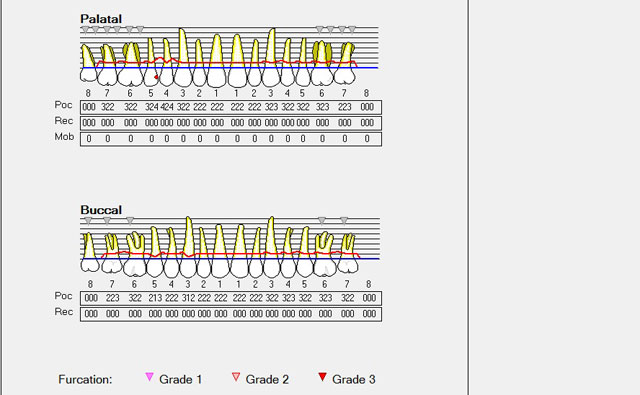Click the last Poc value 000 in Buccal row
This screenshot has height=395, width=640.
point(369,298)
